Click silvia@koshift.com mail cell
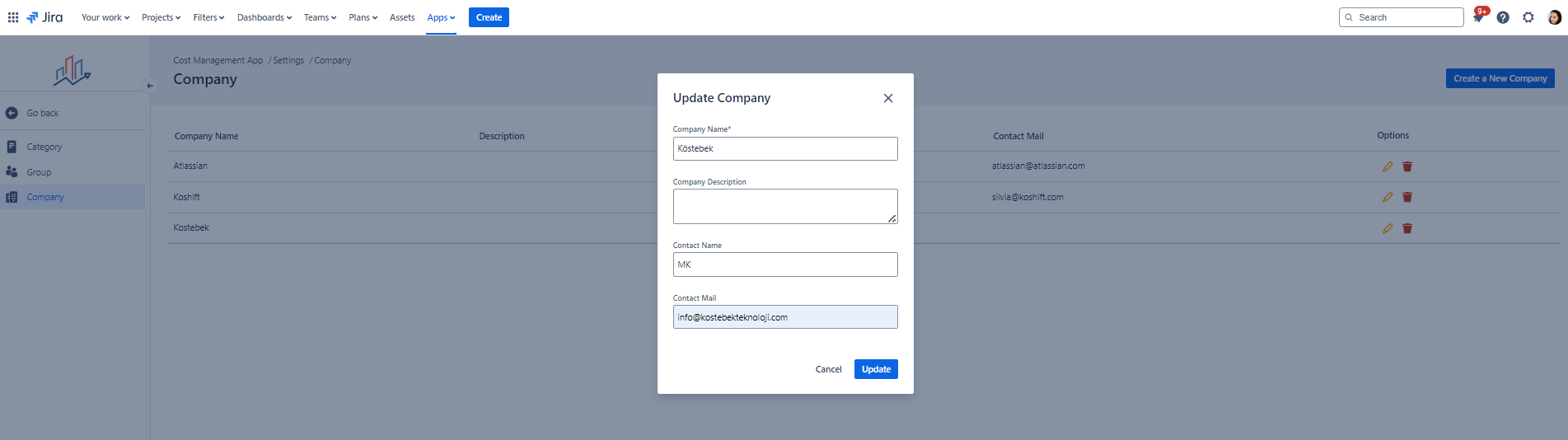 (x=1027, y=197)
